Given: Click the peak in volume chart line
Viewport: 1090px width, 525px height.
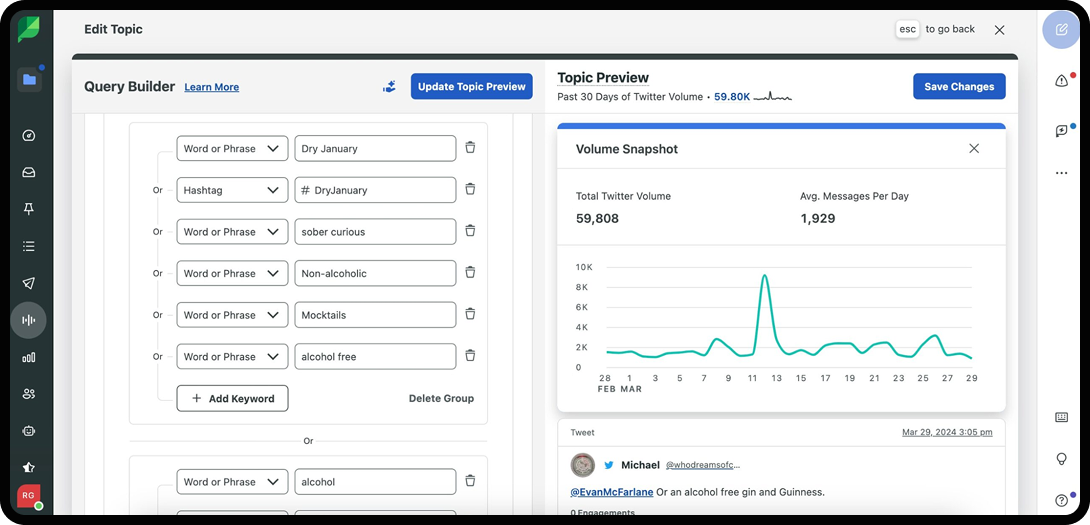Looking at the screenshot, I should point(765,276).
